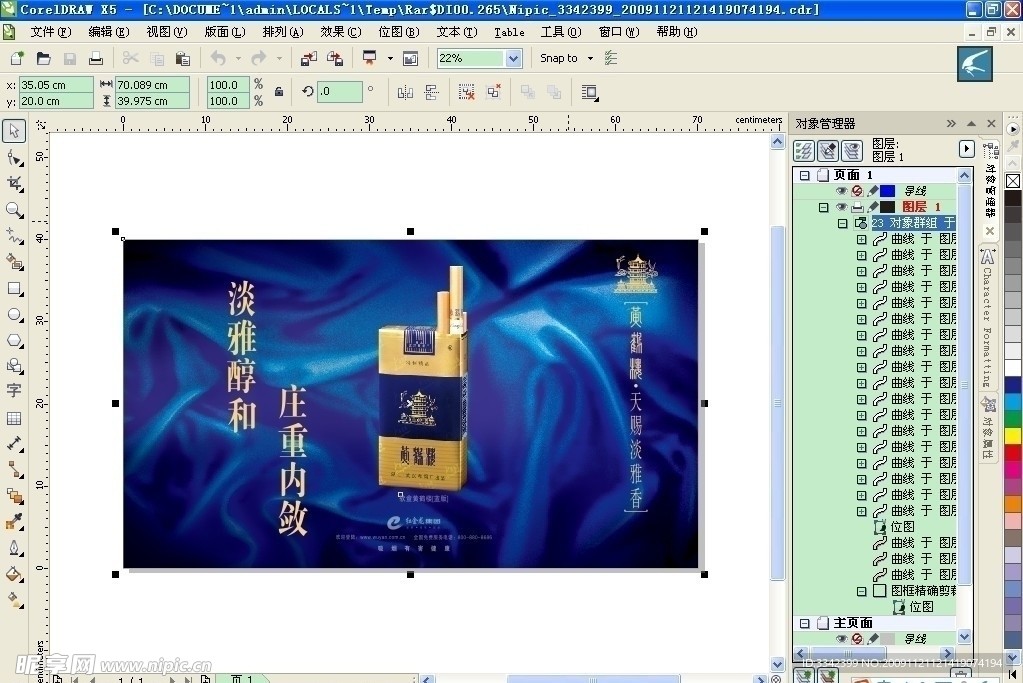Collapse the 图层 1 tree node

(823, 207)
